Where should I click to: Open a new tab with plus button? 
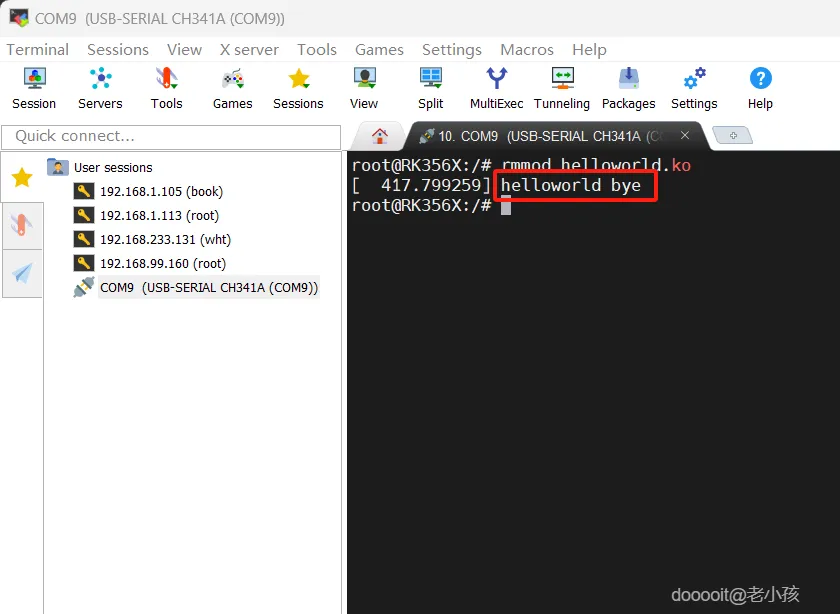pos(733,136)
